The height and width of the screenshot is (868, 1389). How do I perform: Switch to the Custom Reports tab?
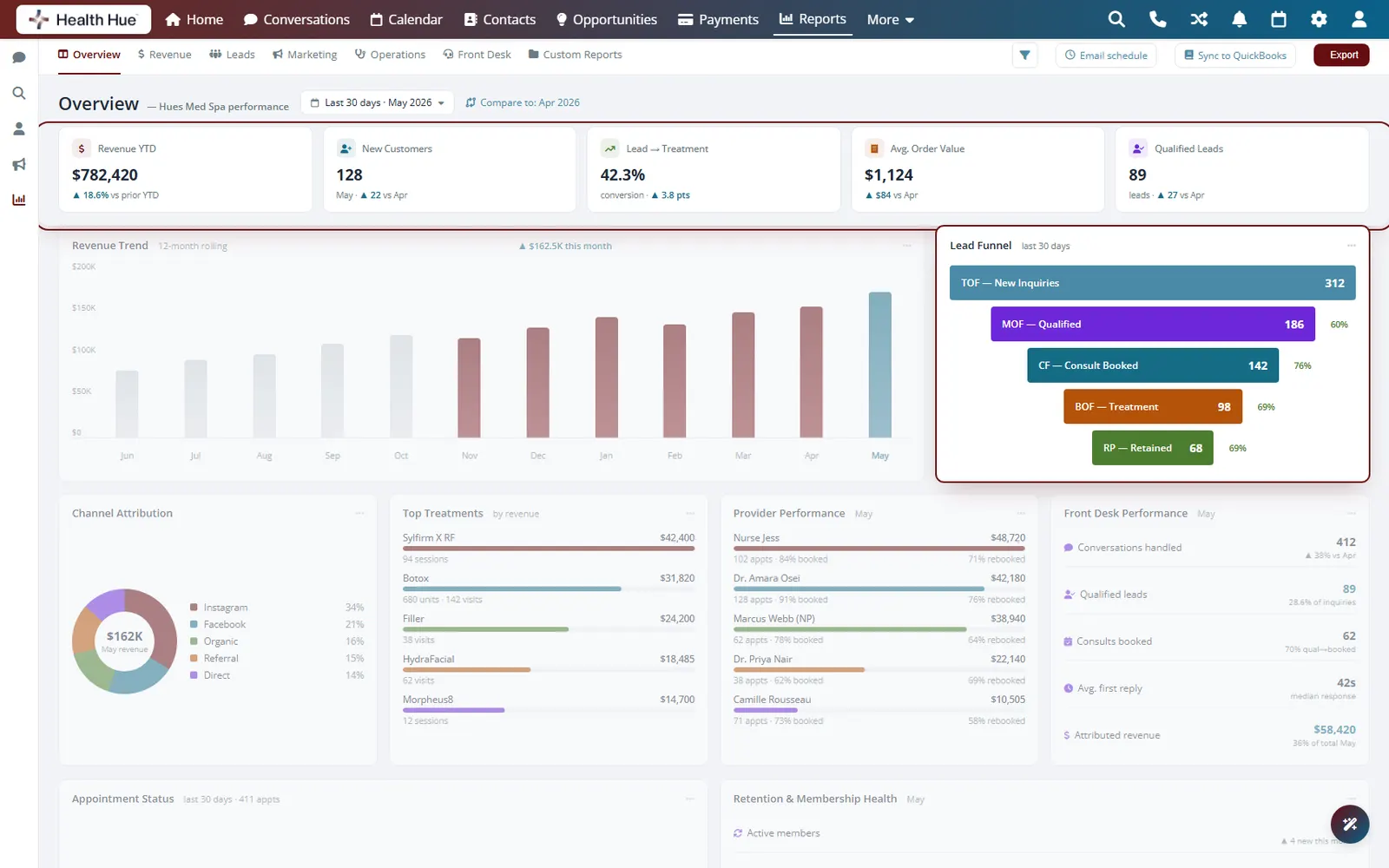[575, 55]
